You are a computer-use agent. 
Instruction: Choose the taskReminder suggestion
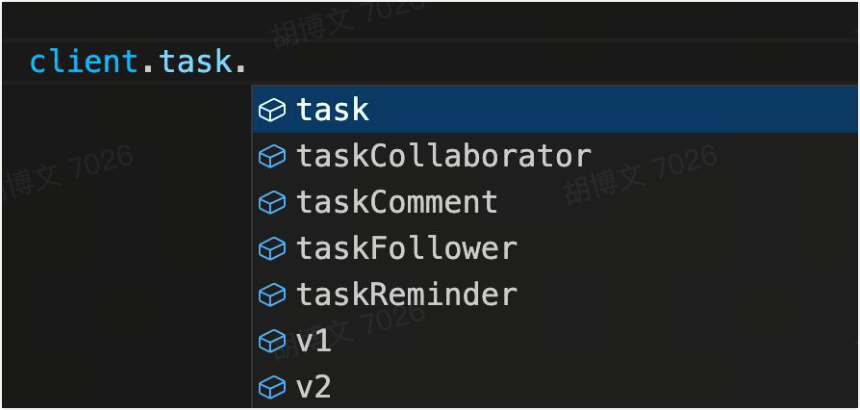pos(407,295)
